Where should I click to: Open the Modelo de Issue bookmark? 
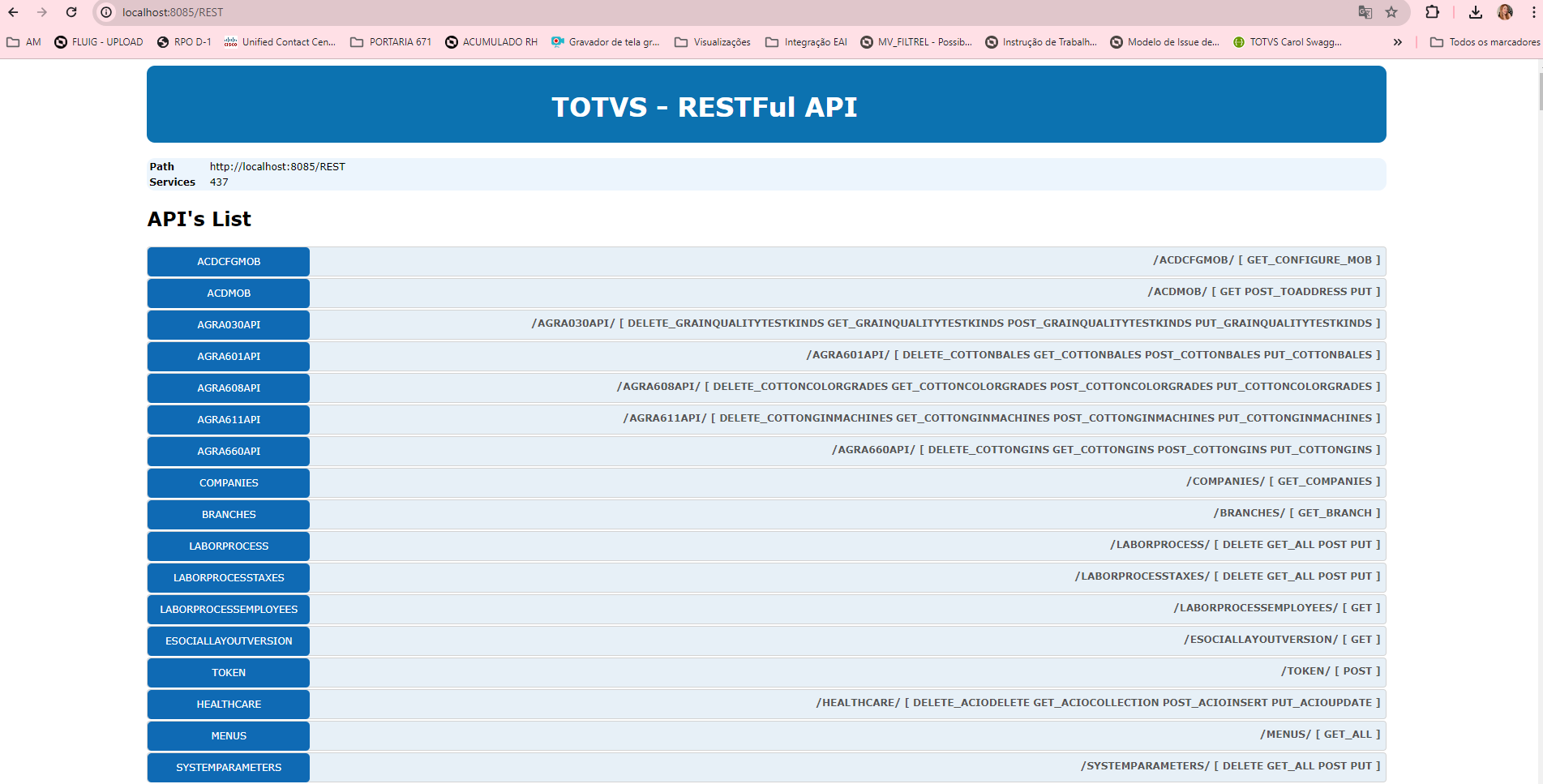pos(1164,42)
